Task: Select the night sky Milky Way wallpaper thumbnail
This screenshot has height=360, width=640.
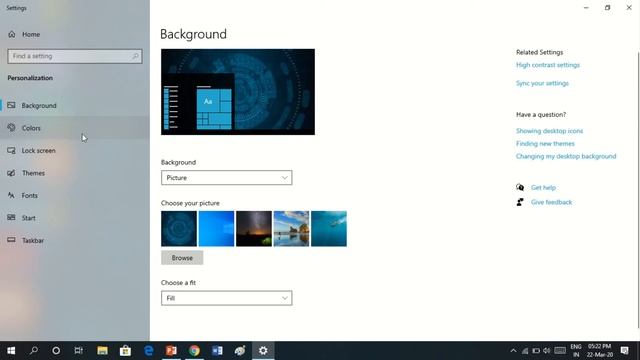Action: pyautogui.click(x=254, y=229)
